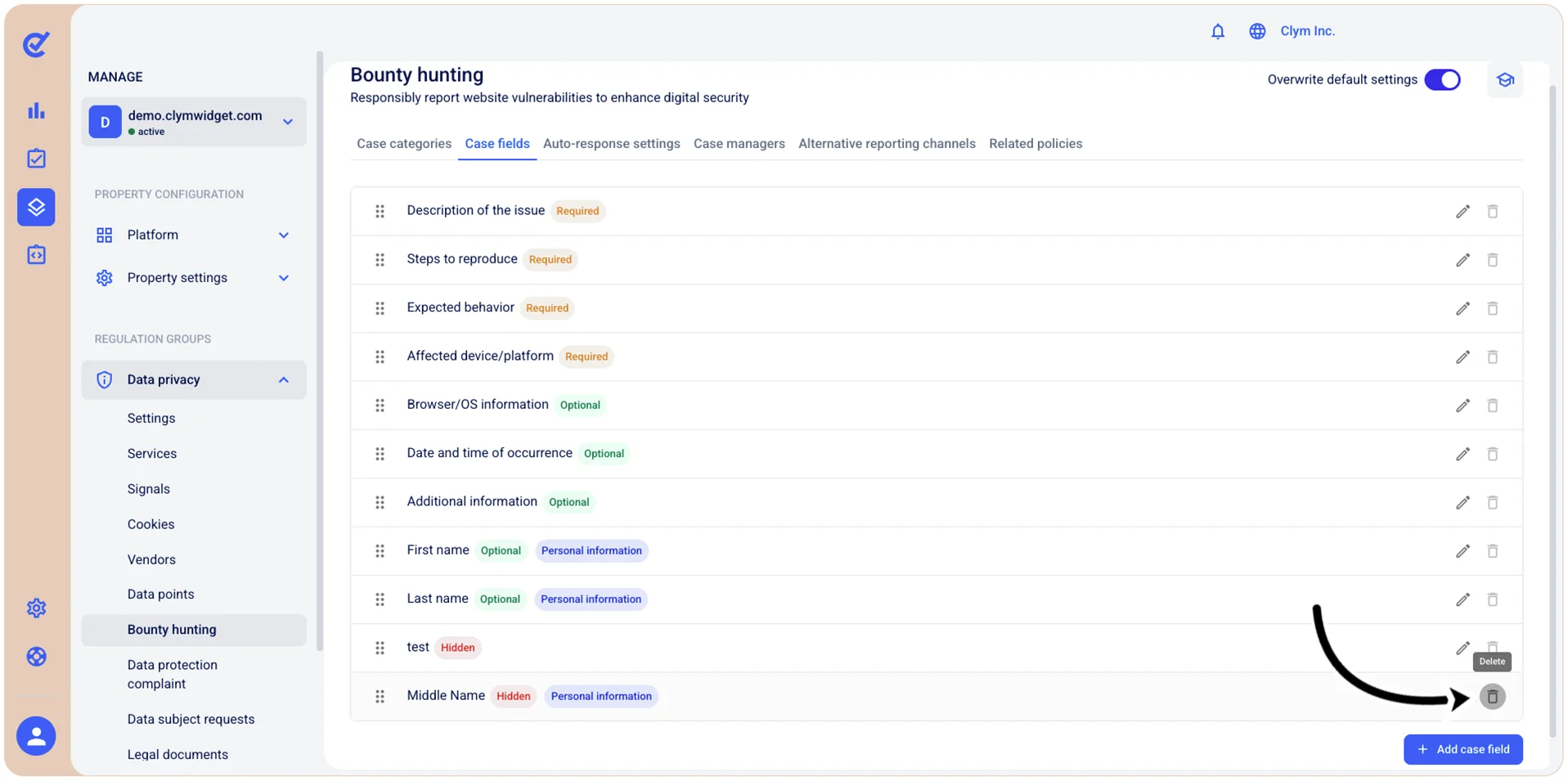Viewport: 1568px width, 781px height.
Task: Delete the Middle Name field
Action: click(x=1492, y=697)
